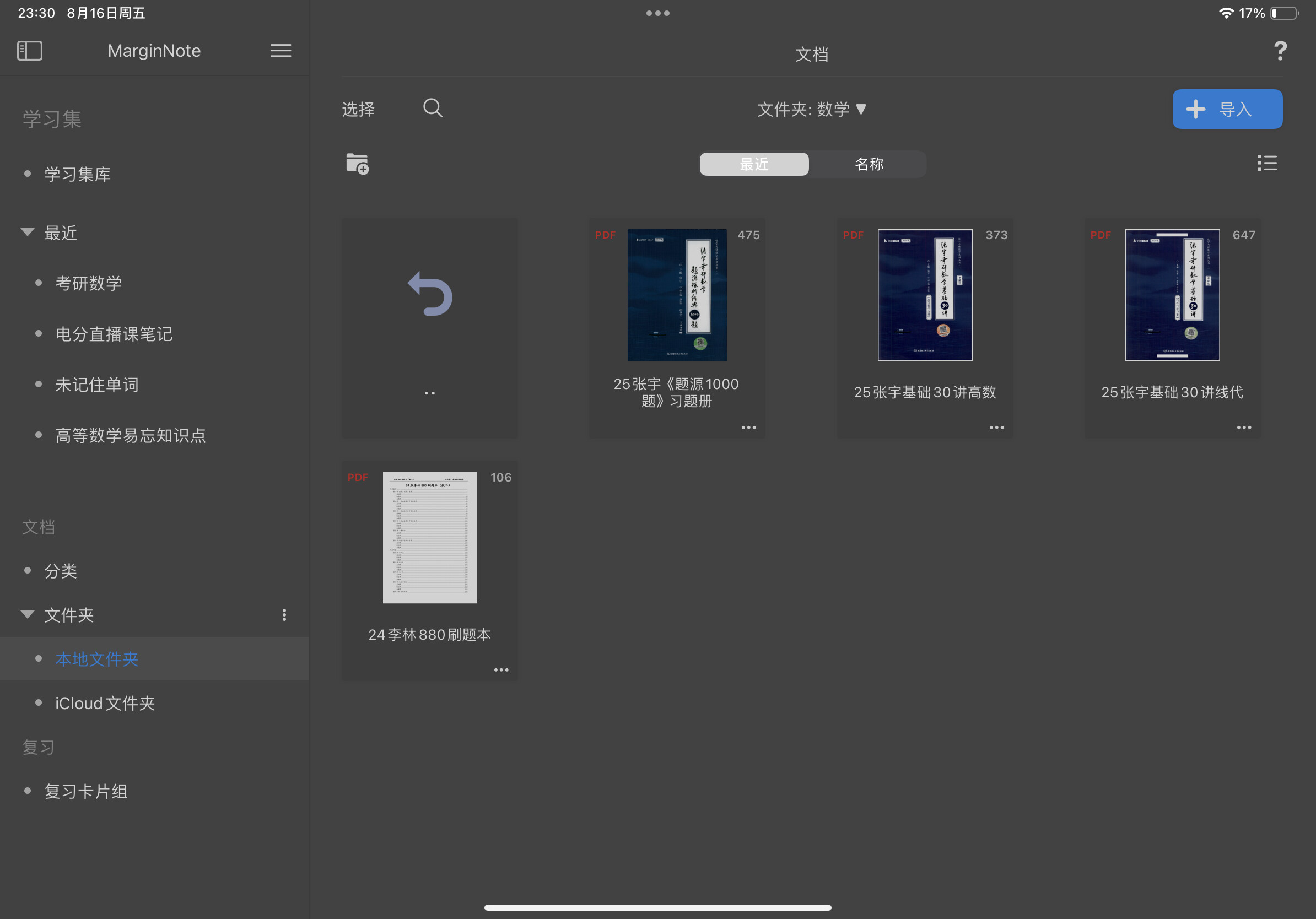This screenshot has height=919, width=1316.
Task: Open the 25张宇基础30讲高数 cover thumbnail
Action: pos(925,295)
